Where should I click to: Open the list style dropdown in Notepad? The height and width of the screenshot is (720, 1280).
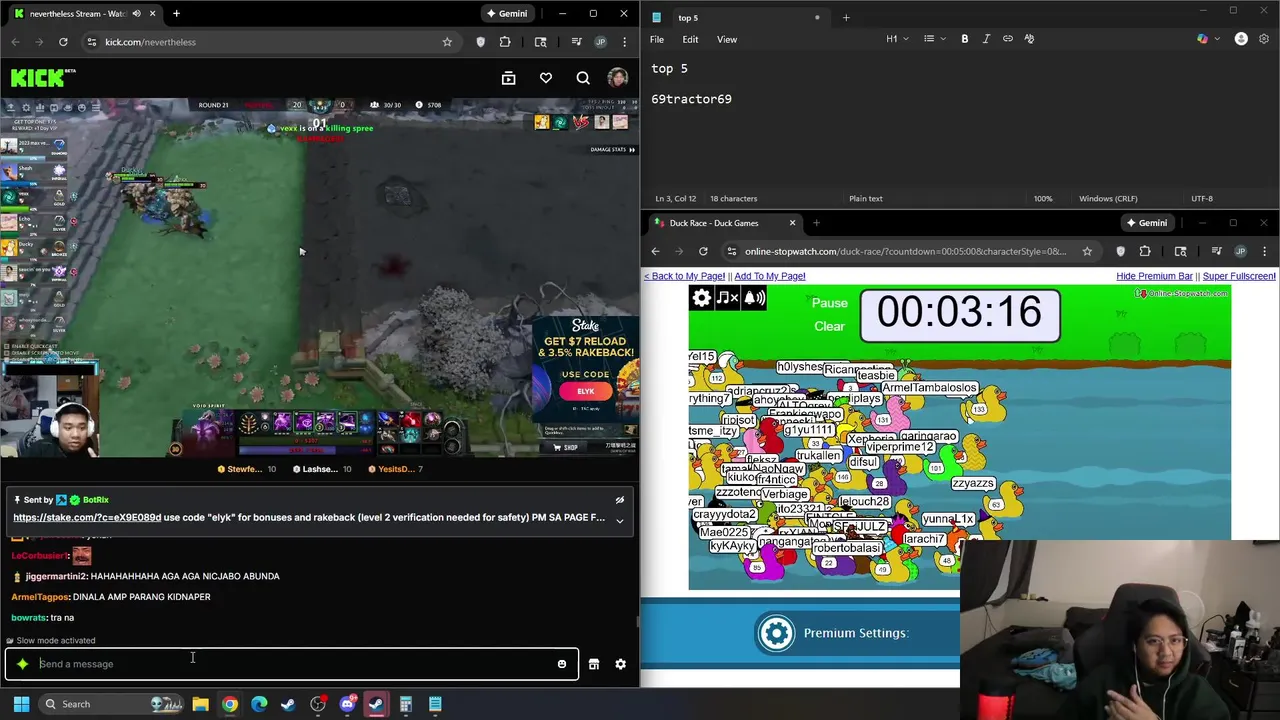click(x=934, y=39)
